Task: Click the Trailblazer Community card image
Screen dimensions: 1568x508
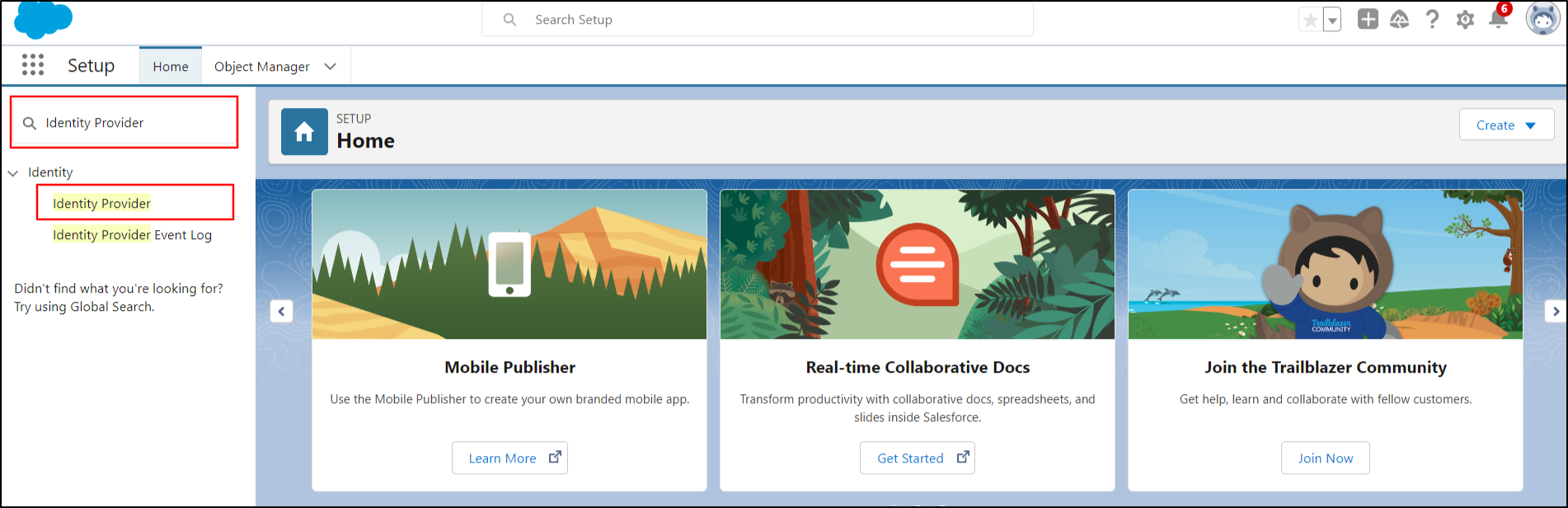Action: click(x=1326, y=265)
